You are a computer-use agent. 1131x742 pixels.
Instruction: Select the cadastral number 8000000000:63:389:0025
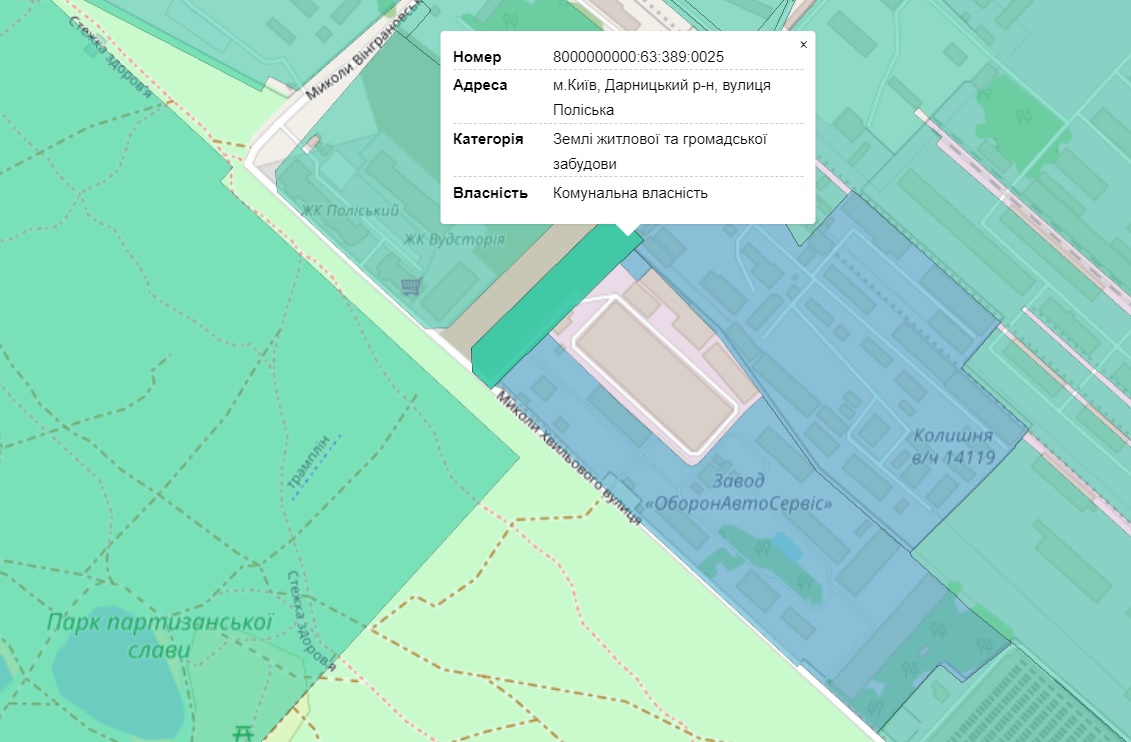click(638, 57)
